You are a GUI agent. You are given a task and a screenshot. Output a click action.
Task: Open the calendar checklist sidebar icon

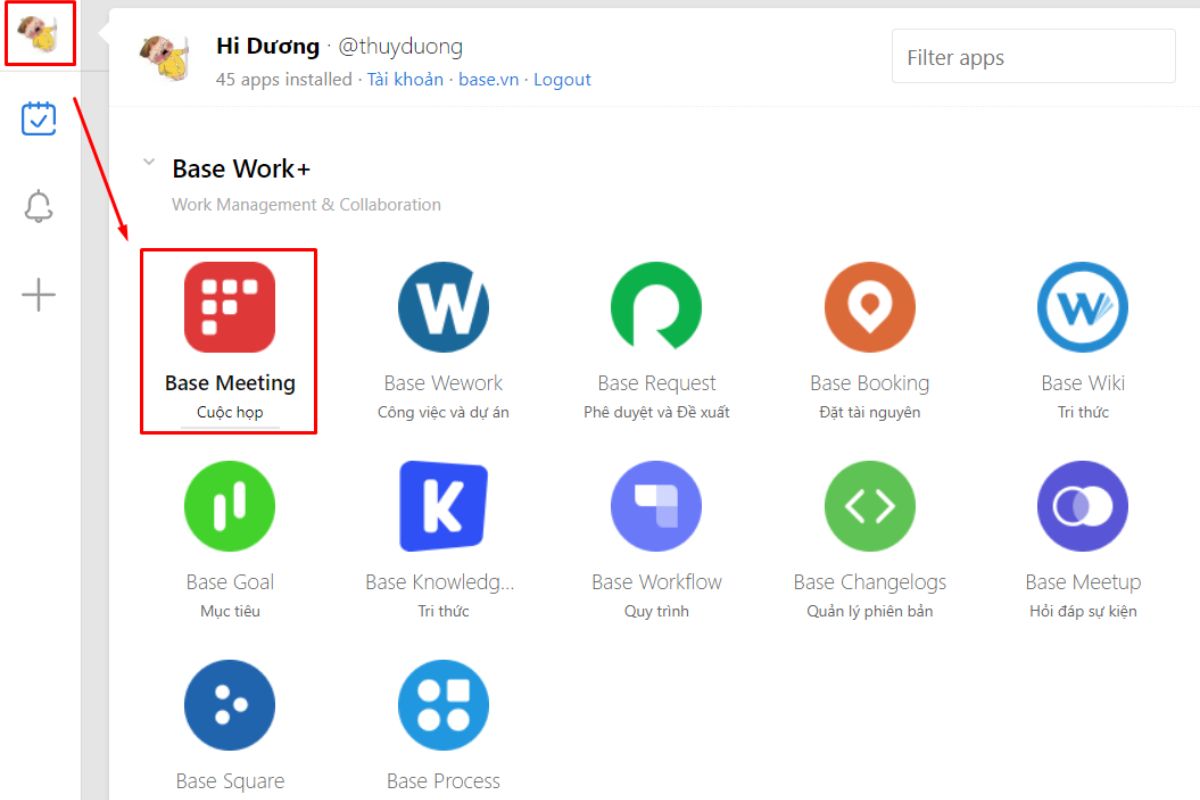[39, 119]
